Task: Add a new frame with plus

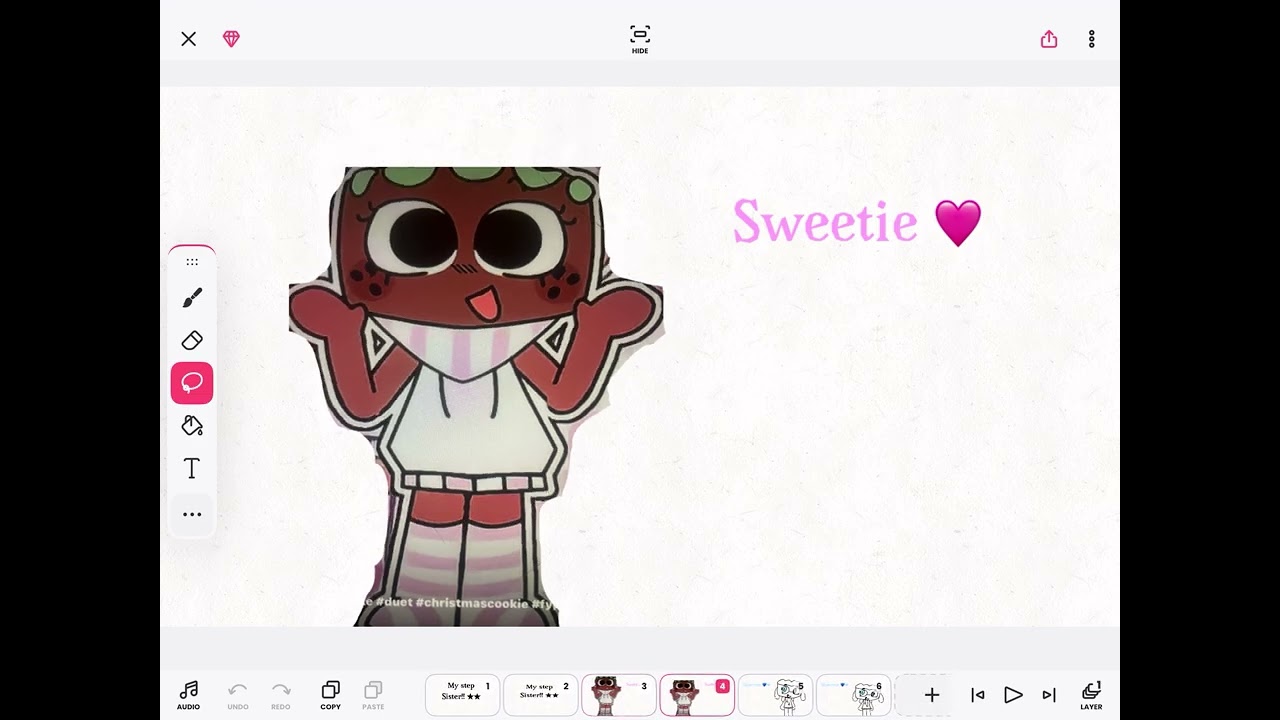Action: tap(932, 695)
